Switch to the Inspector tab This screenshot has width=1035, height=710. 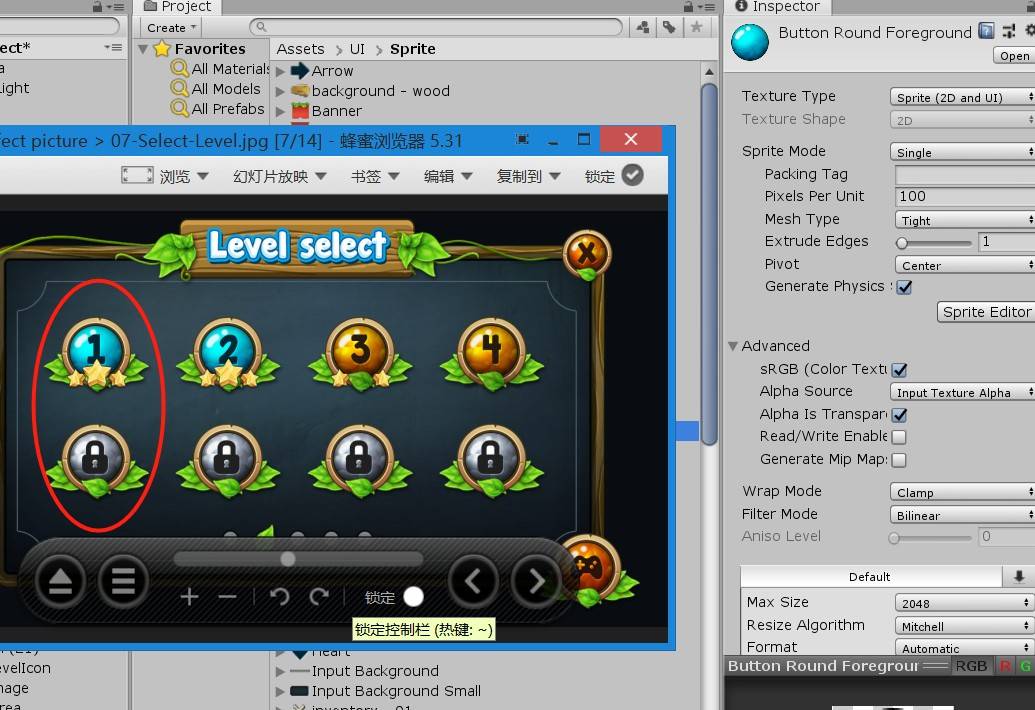(x=777, y=7)
